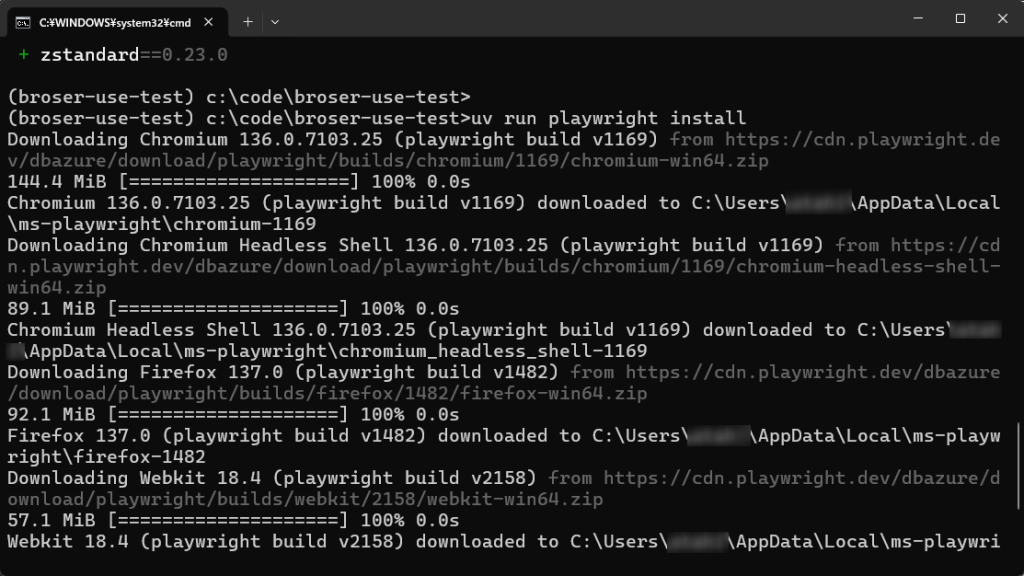Click the green plus before zstandard
This screenshot has height=576, width=1024.
(x=24, y=55)
